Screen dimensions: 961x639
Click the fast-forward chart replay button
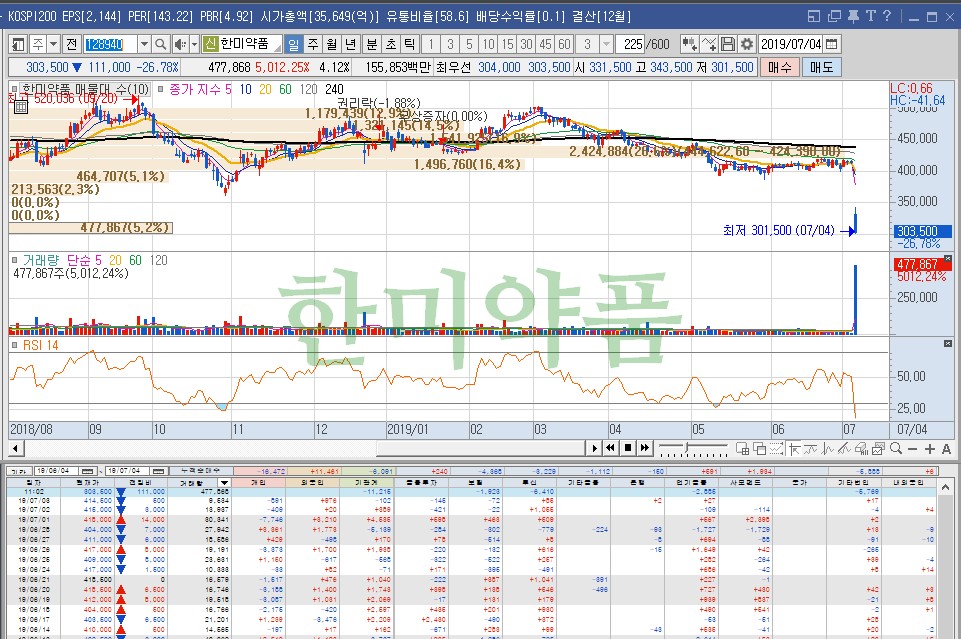click(x=644, y=448)
